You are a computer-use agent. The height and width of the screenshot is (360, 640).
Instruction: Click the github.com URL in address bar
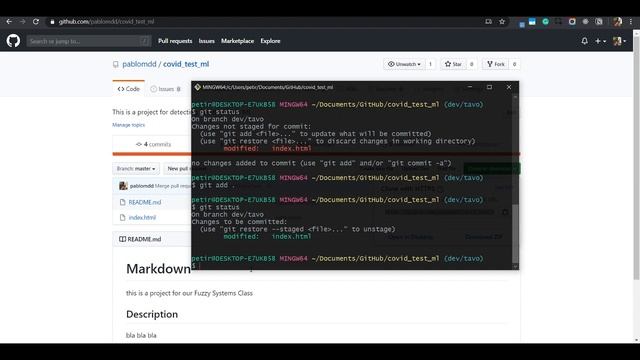[x=106, y=22]
